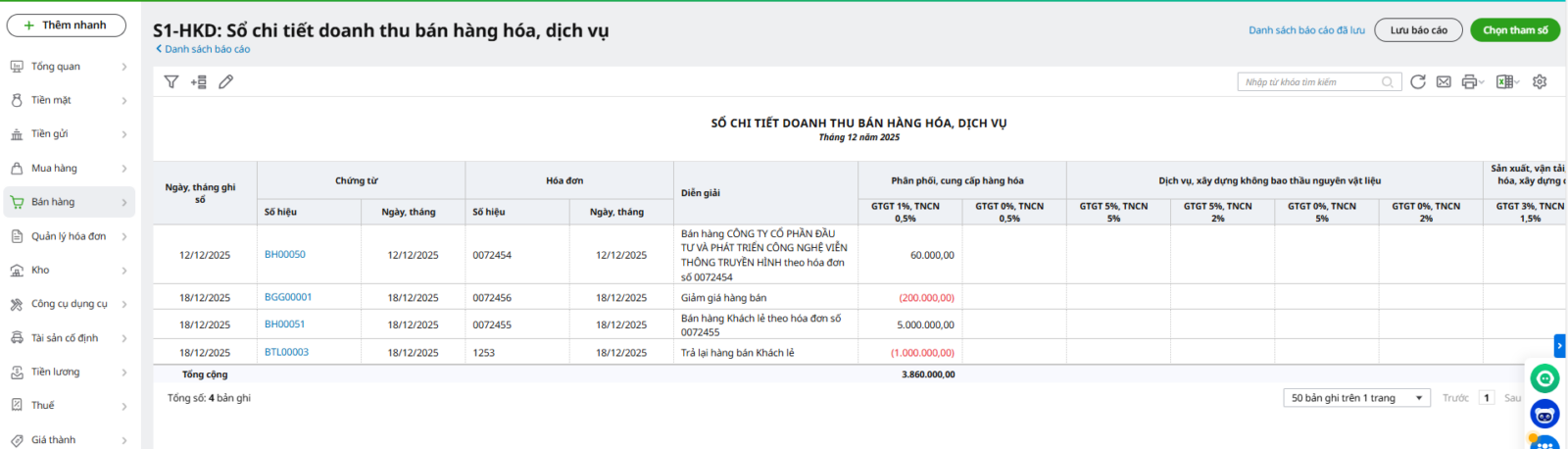Send report via email envelope icon
Viewport: 1568px width, 449px height.
point(1444,82)
